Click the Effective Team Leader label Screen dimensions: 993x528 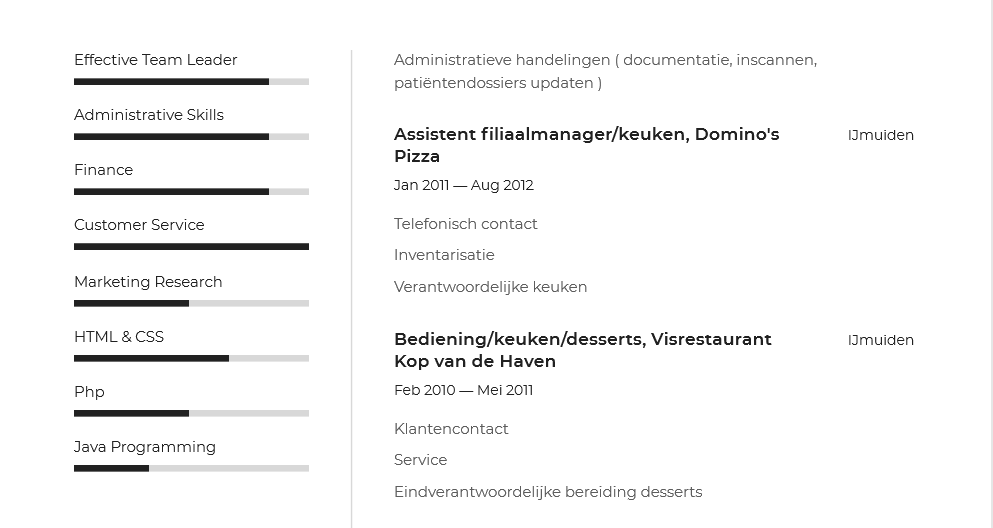pos(155,60)
